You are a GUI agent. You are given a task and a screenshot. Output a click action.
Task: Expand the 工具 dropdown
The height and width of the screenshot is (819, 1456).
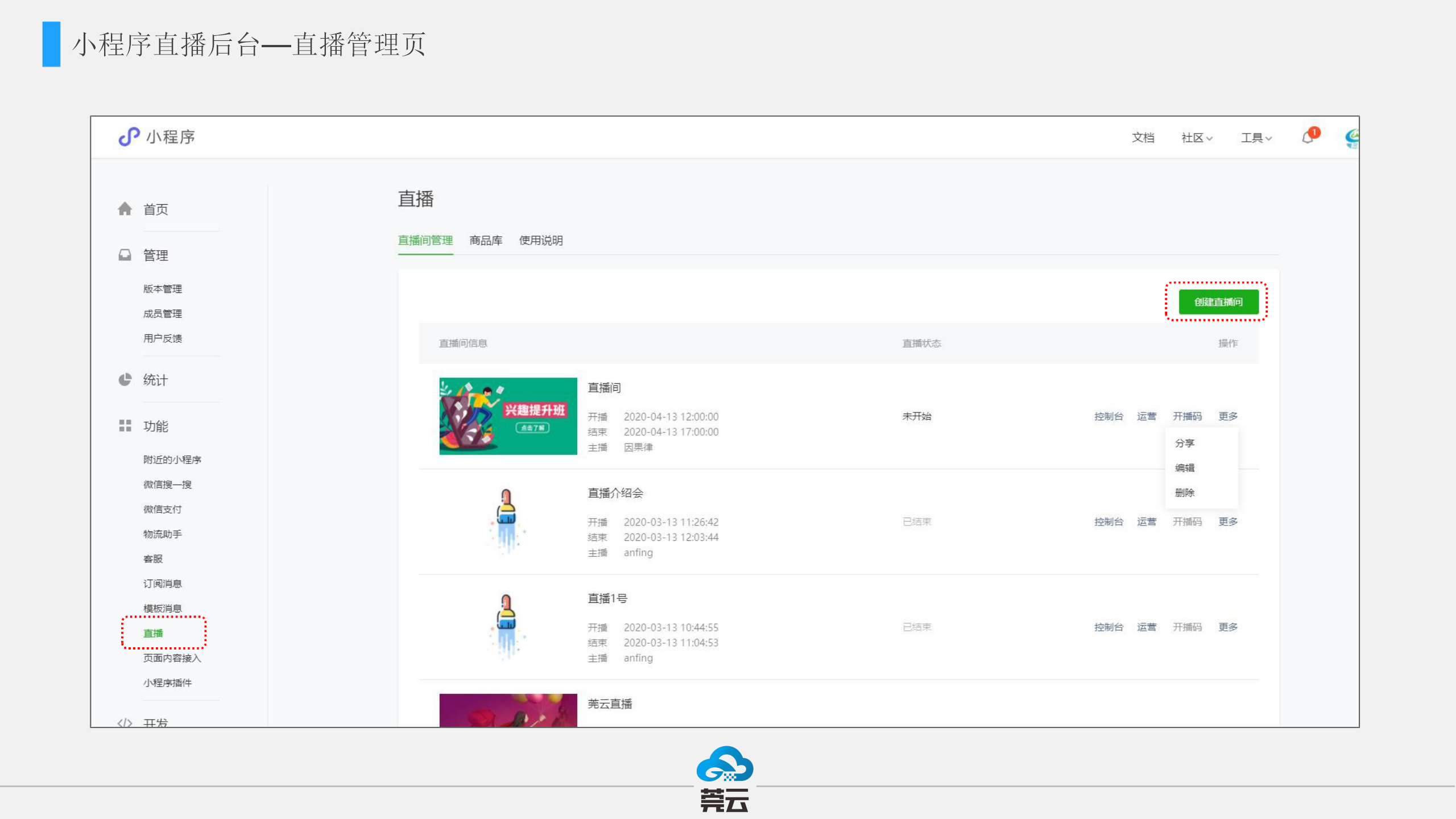(1256, 138)
